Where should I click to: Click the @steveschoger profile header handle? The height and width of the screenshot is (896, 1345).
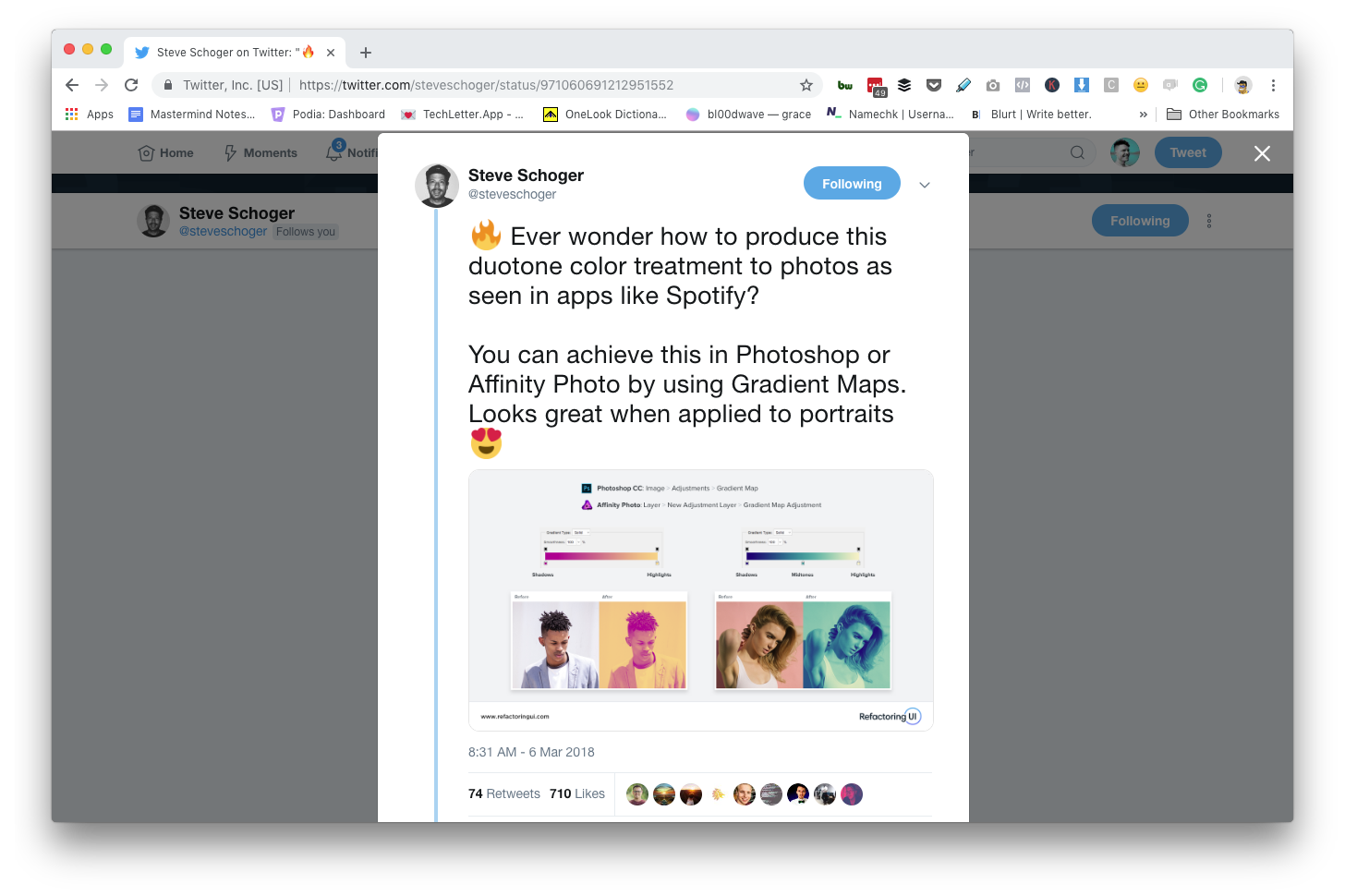tap(223, 231)
